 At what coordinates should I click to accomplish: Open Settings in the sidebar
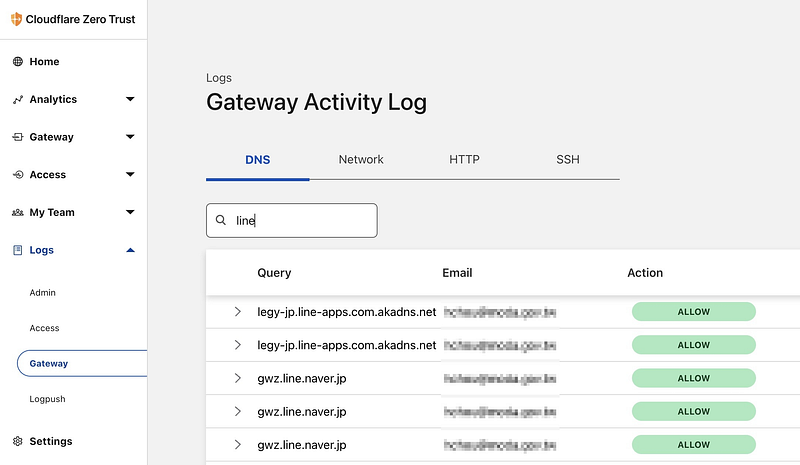click(51, 441)
